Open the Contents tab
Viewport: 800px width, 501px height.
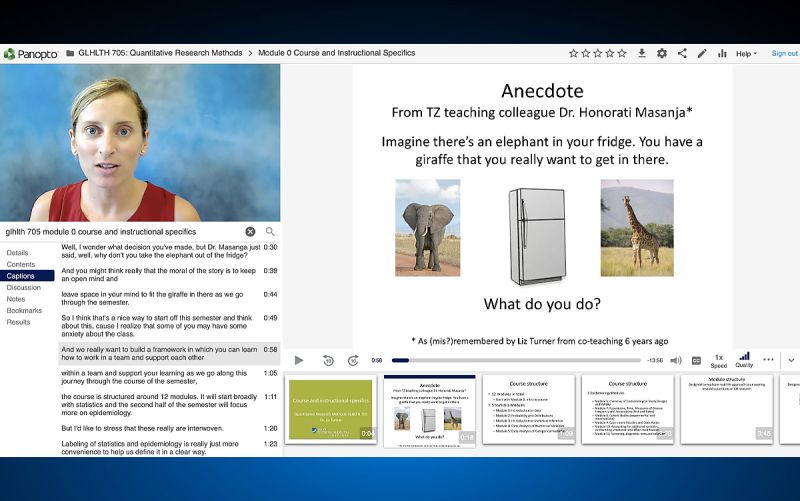(x=21, y=264)
